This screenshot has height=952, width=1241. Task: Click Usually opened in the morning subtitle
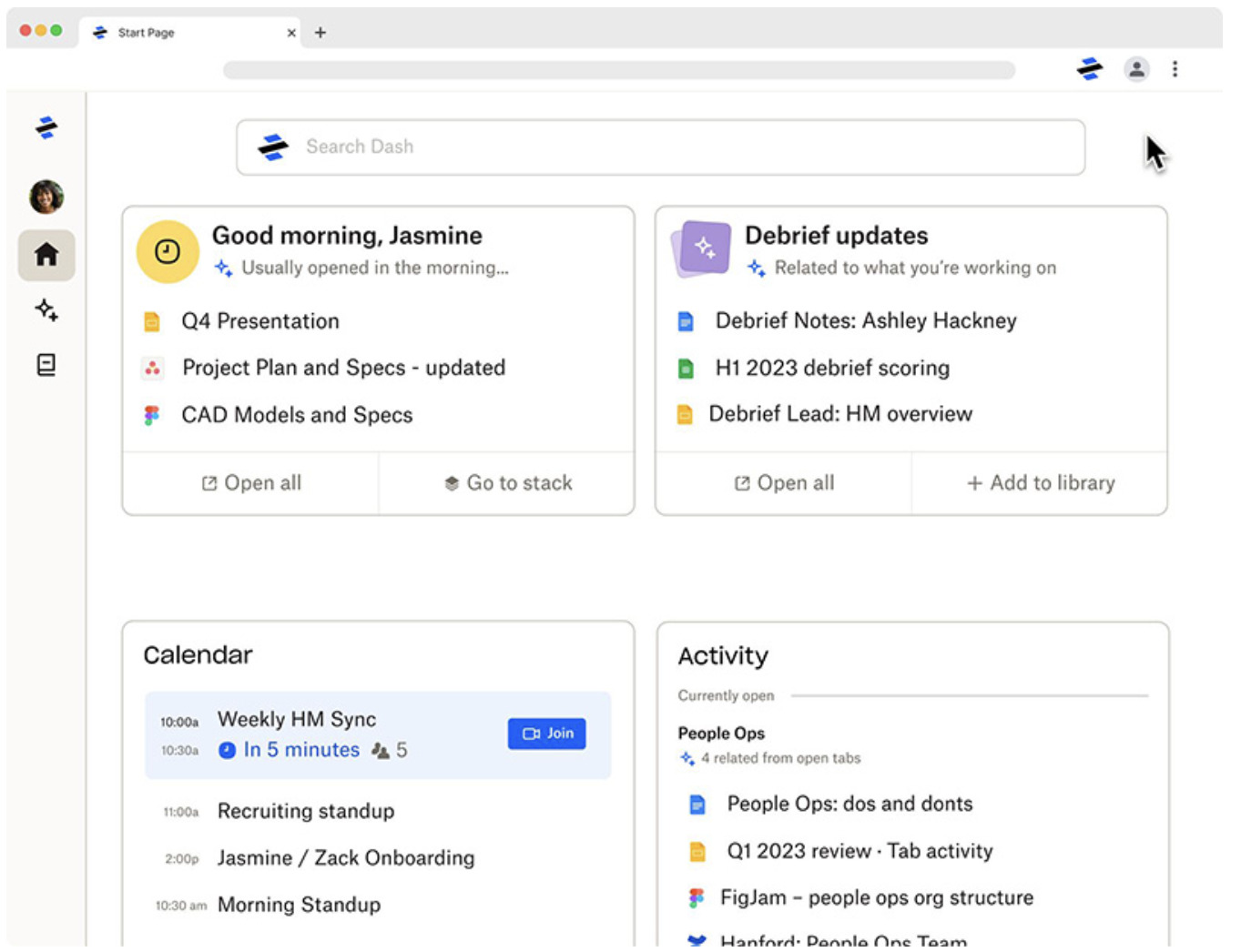374,268
